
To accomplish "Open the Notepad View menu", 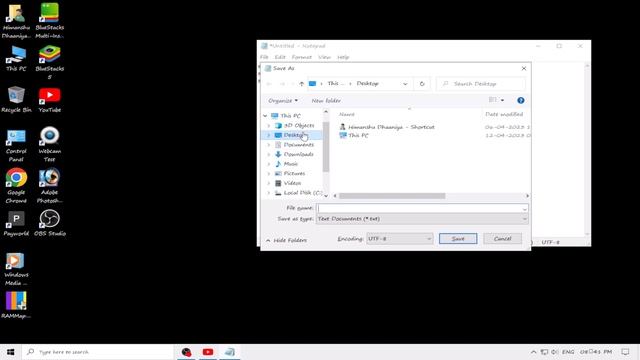I will pyautogui.click(x=324, y=57).
